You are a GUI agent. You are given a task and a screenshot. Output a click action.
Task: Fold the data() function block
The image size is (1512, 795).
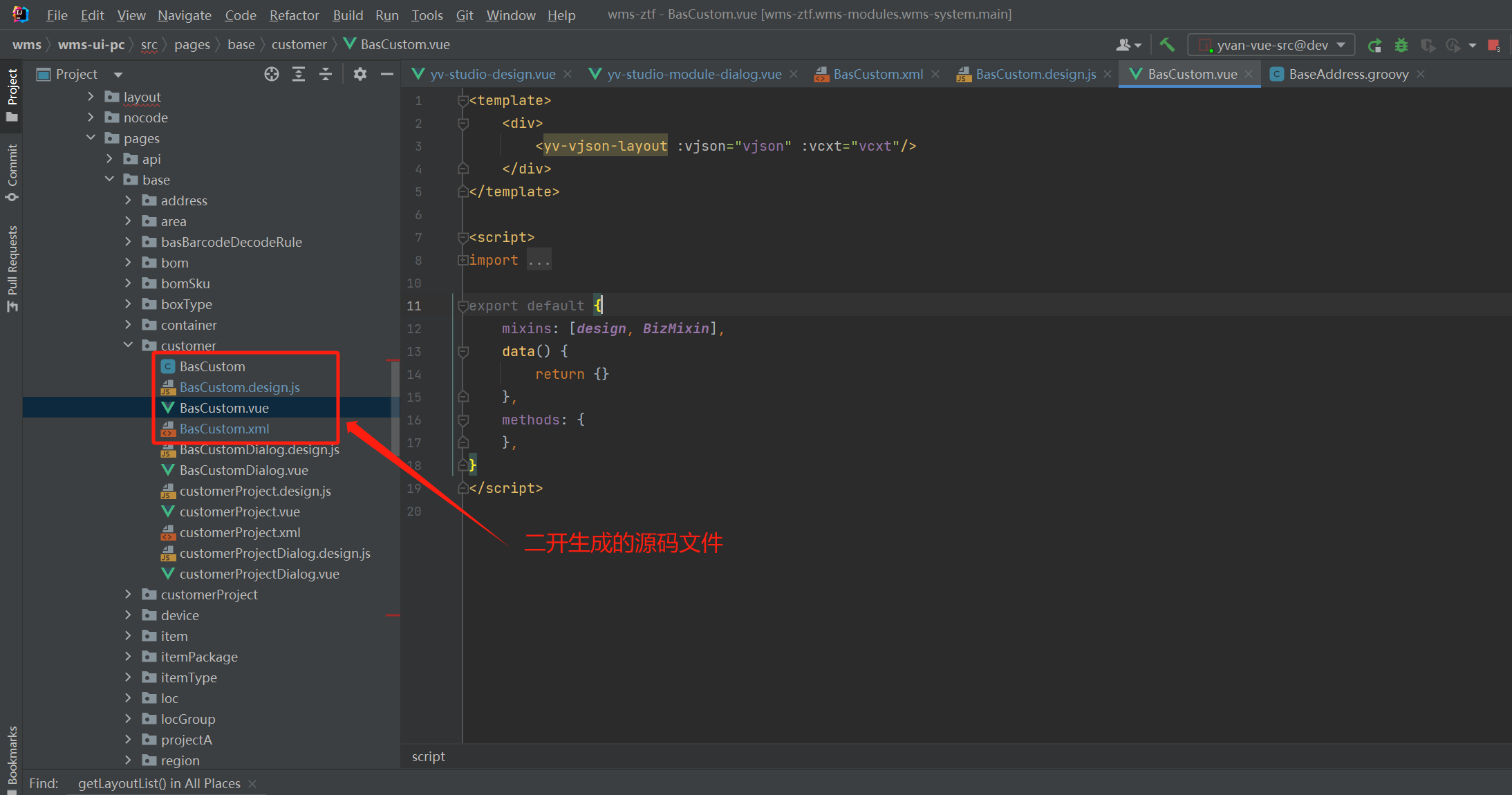tap(463, 352)
